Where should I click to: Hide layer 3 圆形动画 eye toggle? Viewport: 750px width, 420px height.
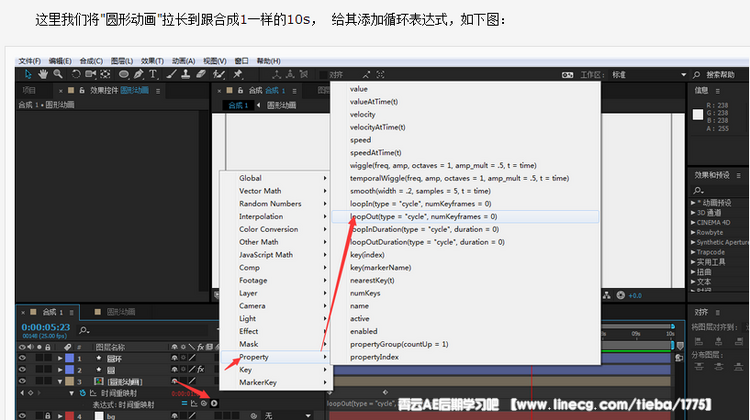click(x=22, y=381)
